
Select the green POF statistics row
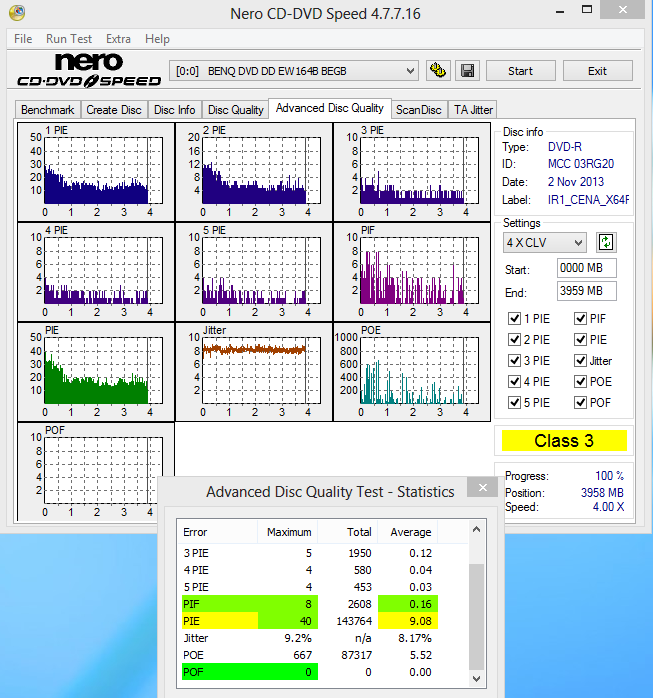(310, 672)
